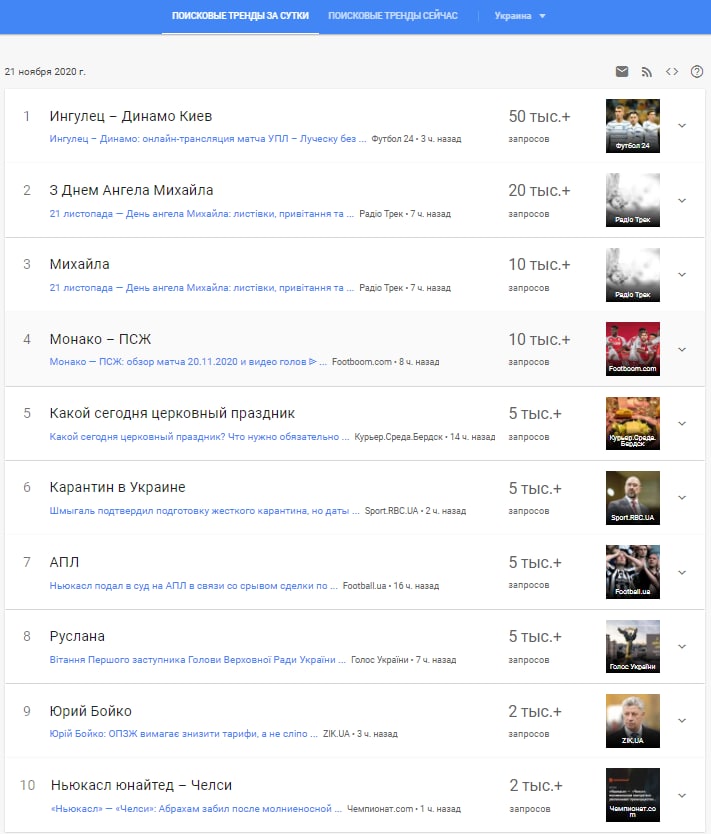Viewport: 711px width, 834px height.
Task: Select 'Поисковые тренды за сутки' tab
Action: click(240, 16)
